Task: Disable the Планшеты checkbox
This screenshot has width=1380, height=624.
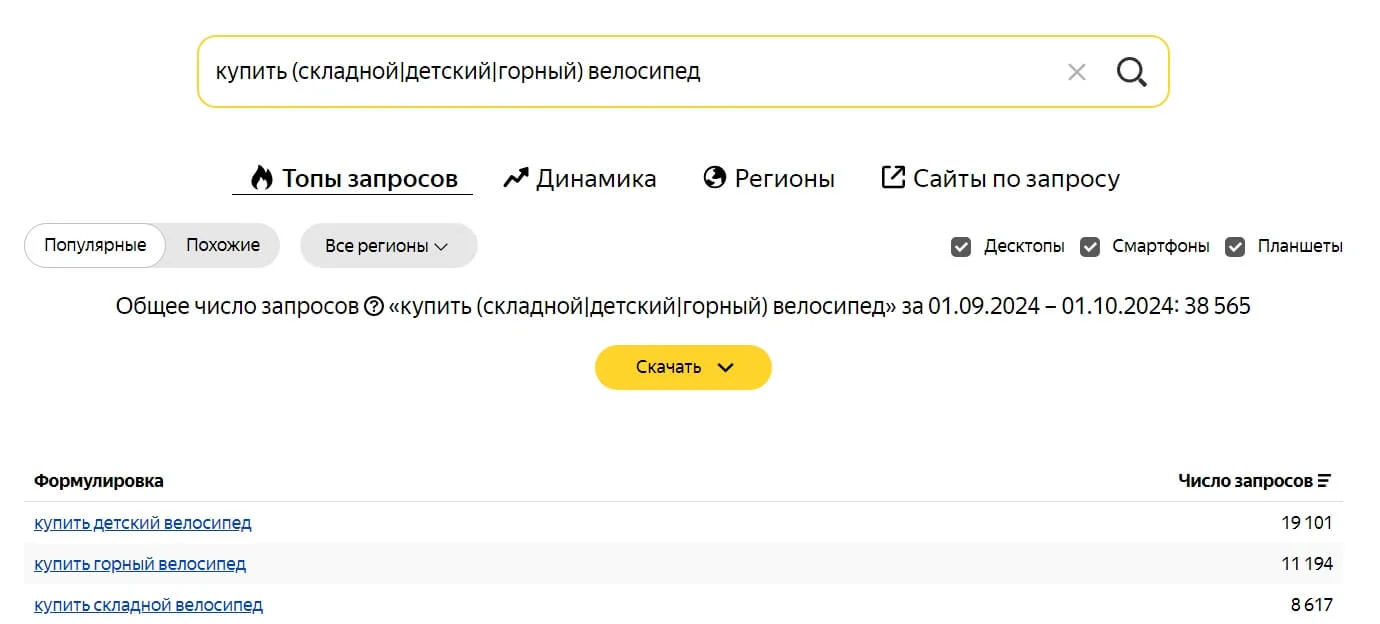Action: pos(1235,247)
